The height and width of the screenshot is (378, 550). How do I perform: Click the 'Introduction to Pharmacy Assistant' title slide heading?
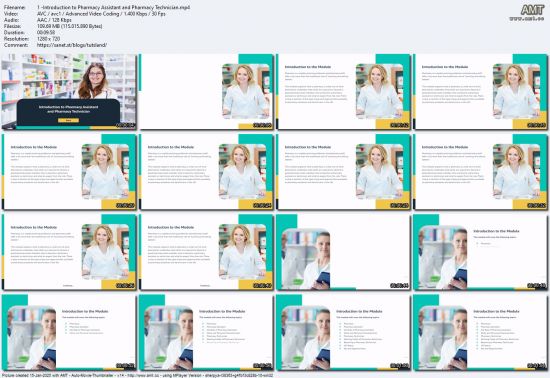tap(68, 109)
